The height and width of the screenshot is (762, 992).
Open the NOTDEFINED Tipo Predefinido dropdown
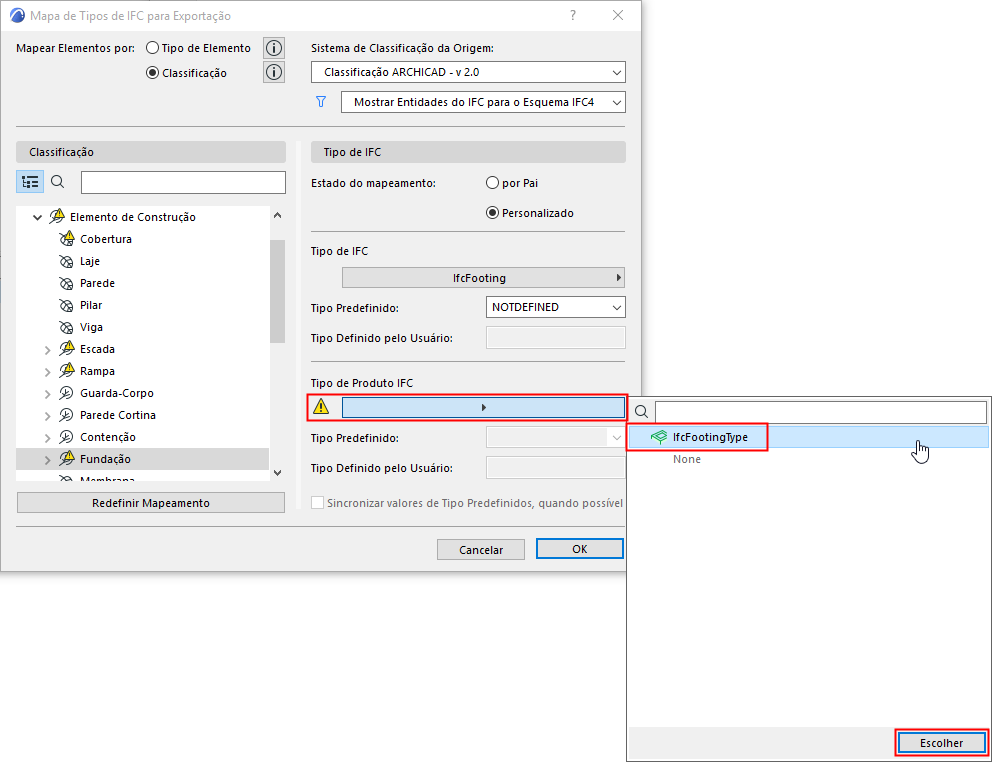tap(555, 307)
